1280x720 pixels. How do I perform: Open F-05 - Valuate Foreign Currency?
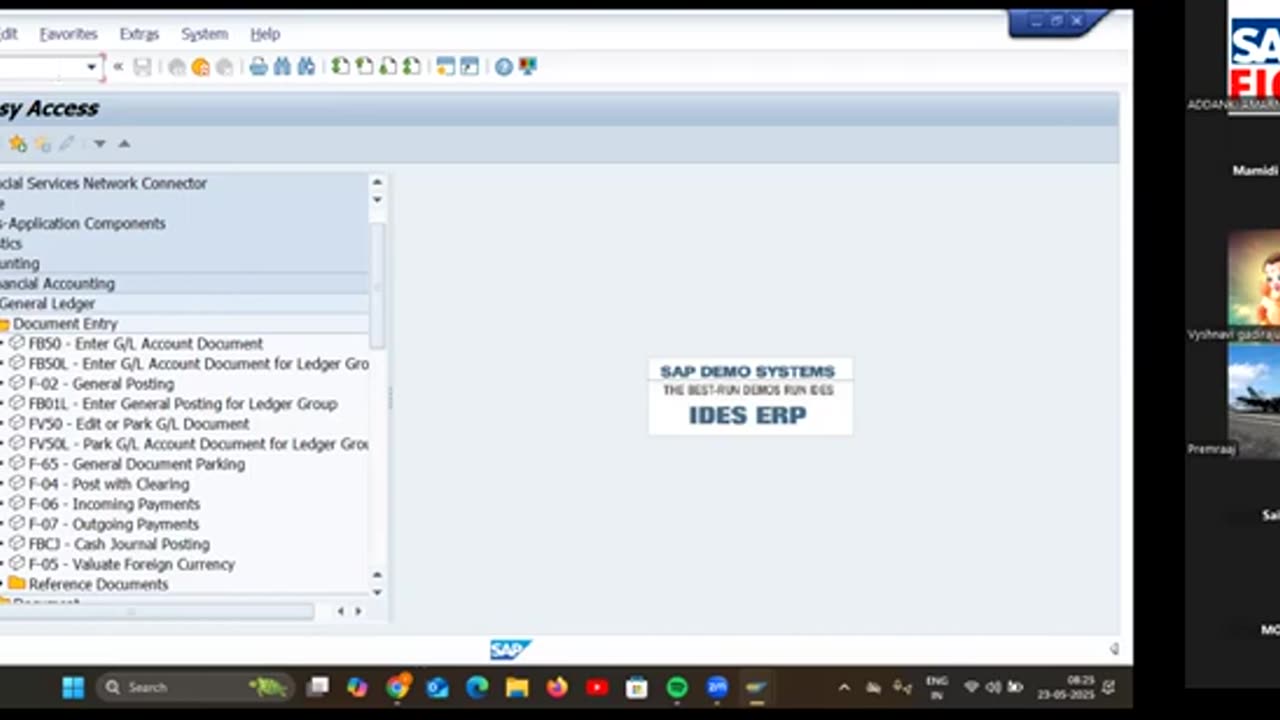pos(132,564)
